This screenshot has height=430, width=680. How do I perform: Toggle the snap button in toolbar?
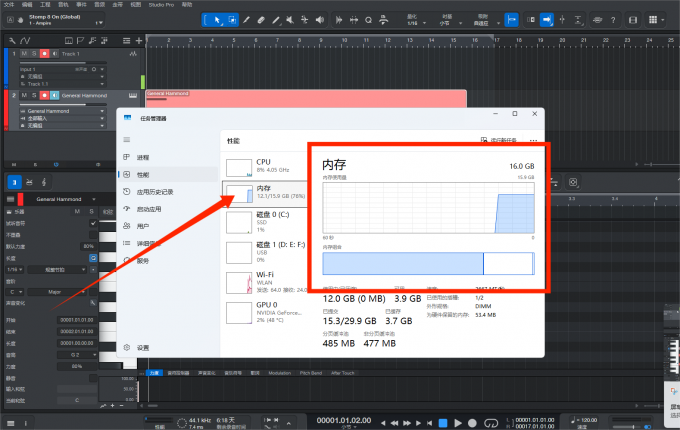pyautogui.click(x=512, y=20)
